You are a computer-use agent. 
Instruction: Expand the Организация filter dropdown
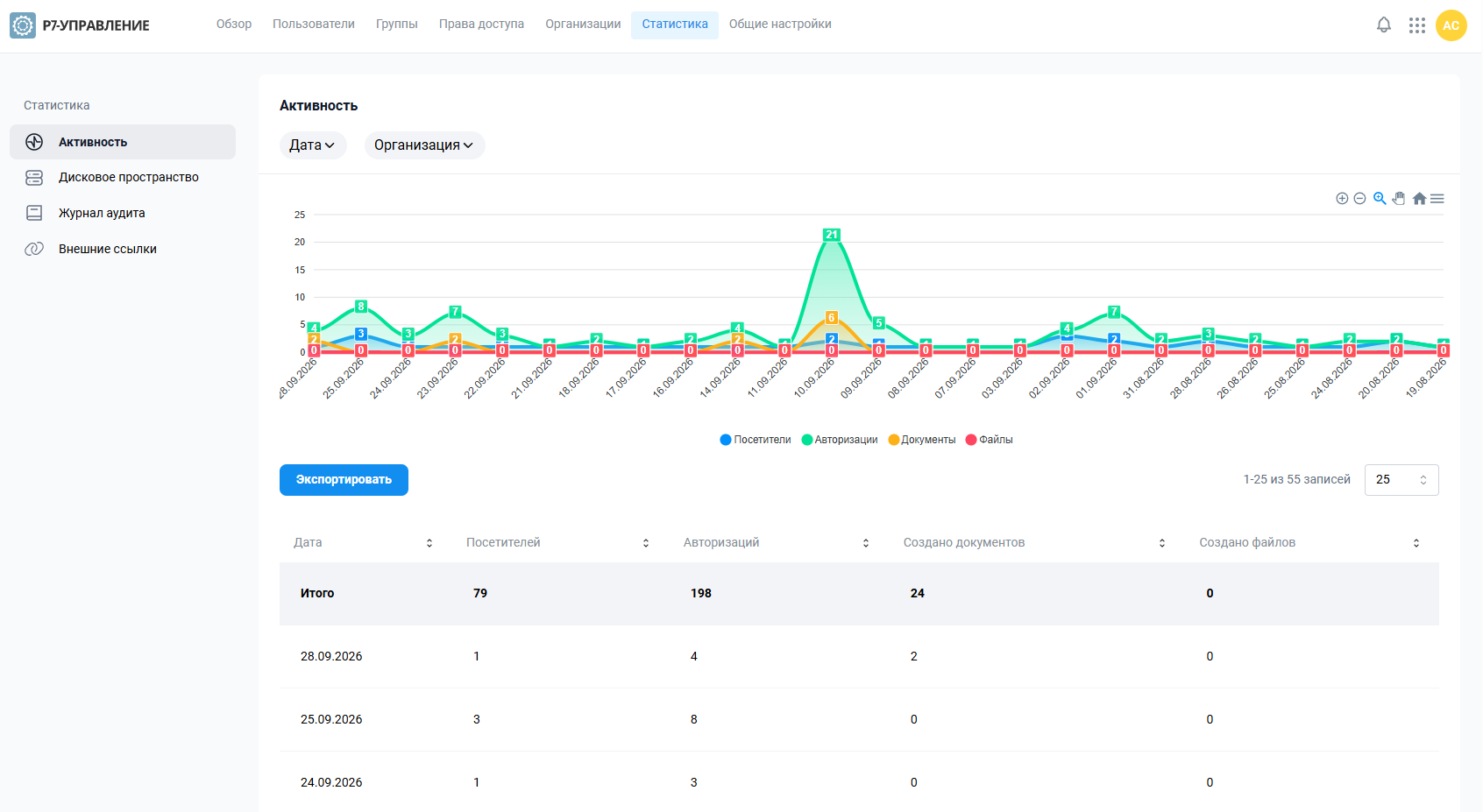coord(424,145)
